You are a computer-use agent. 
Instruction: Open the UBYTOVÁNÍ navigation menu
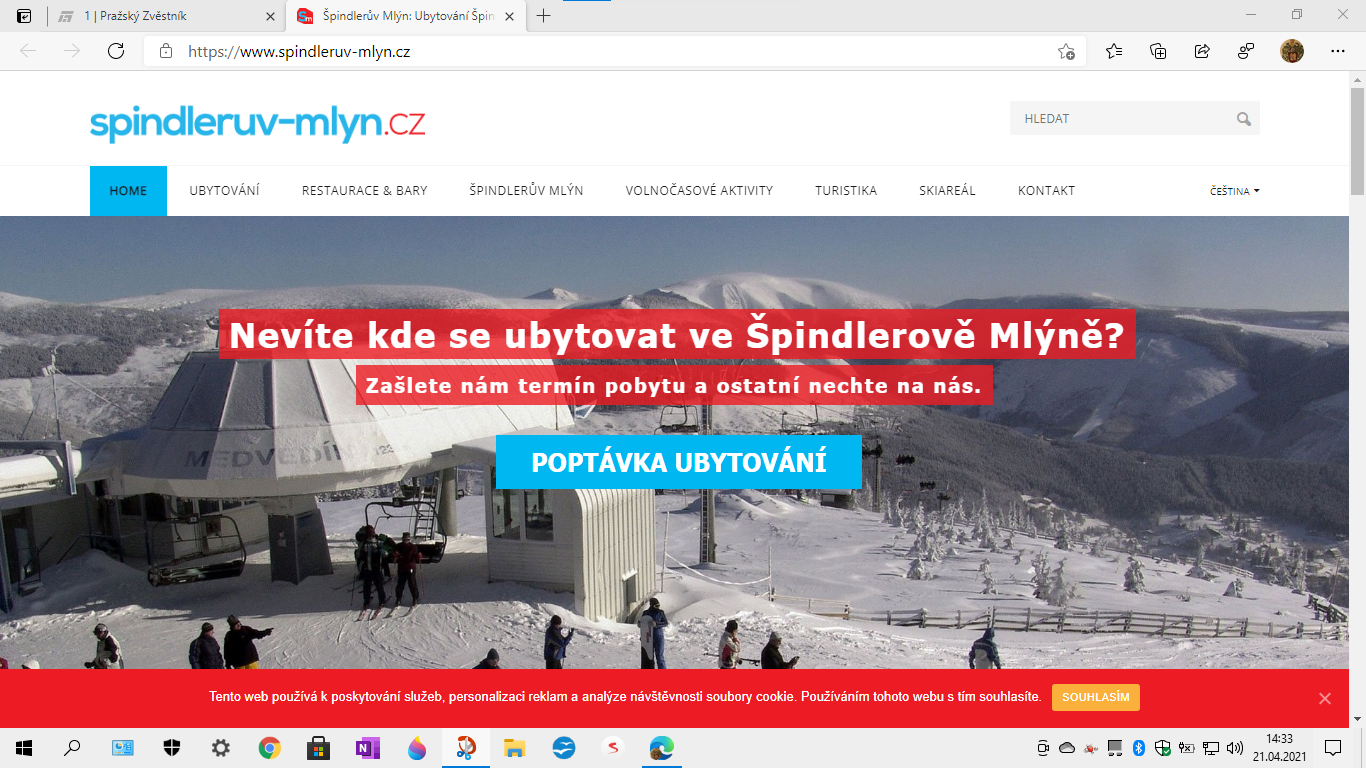coord(224,190)
